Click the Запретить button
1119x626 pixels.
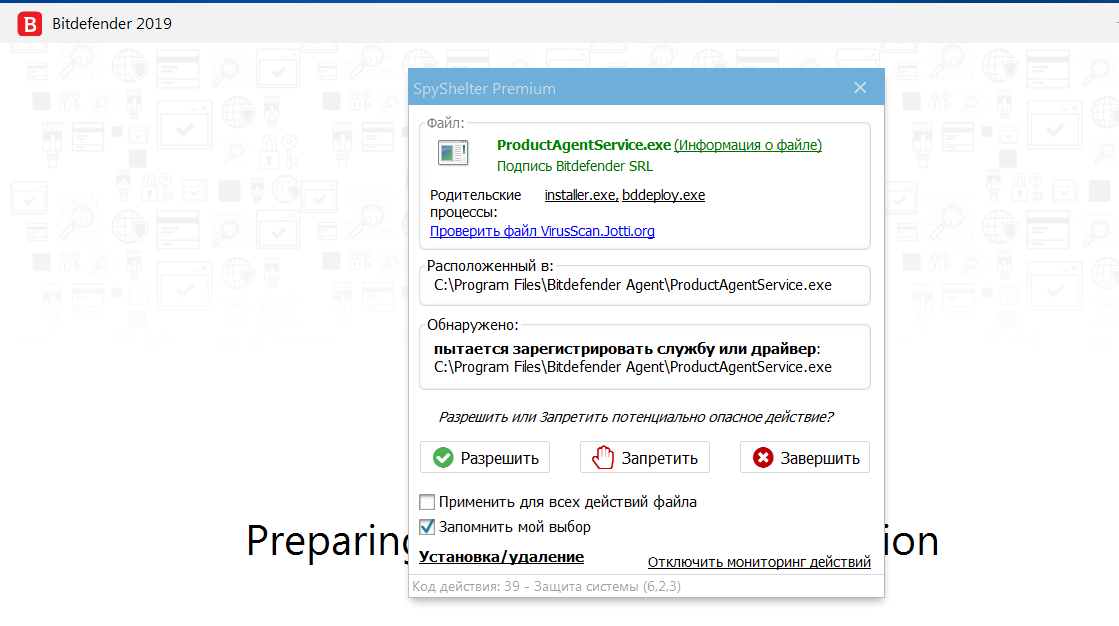point(644,458)
